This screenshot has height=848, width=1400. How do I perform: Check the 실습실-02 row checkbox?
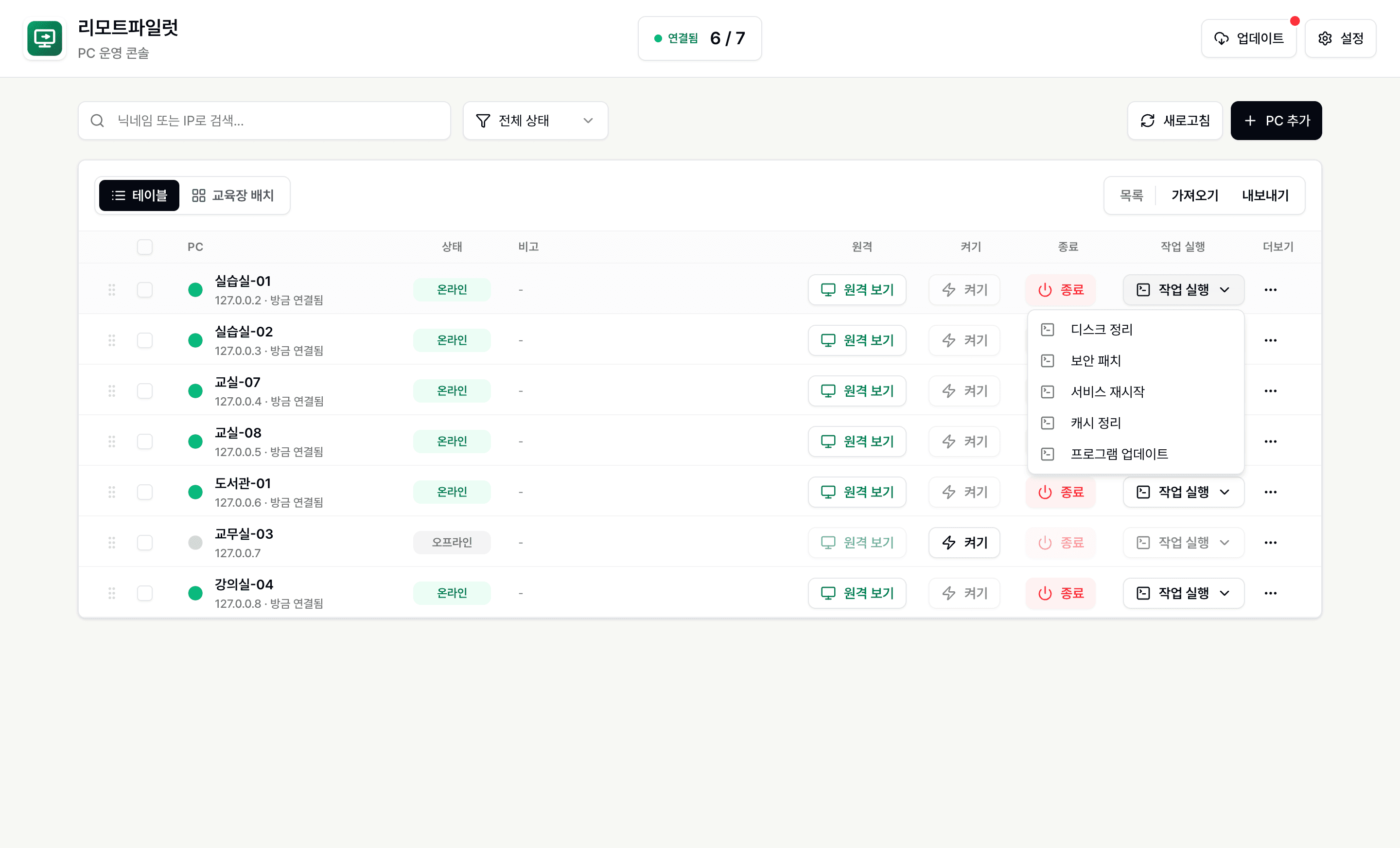(x=145, y=340)
